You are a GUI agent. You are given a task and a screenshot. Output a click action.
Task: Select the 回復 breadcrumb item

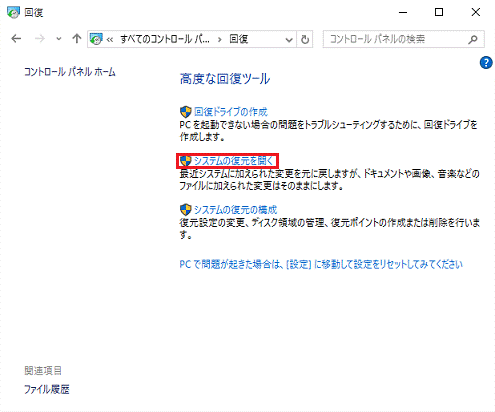click(239, 39)
